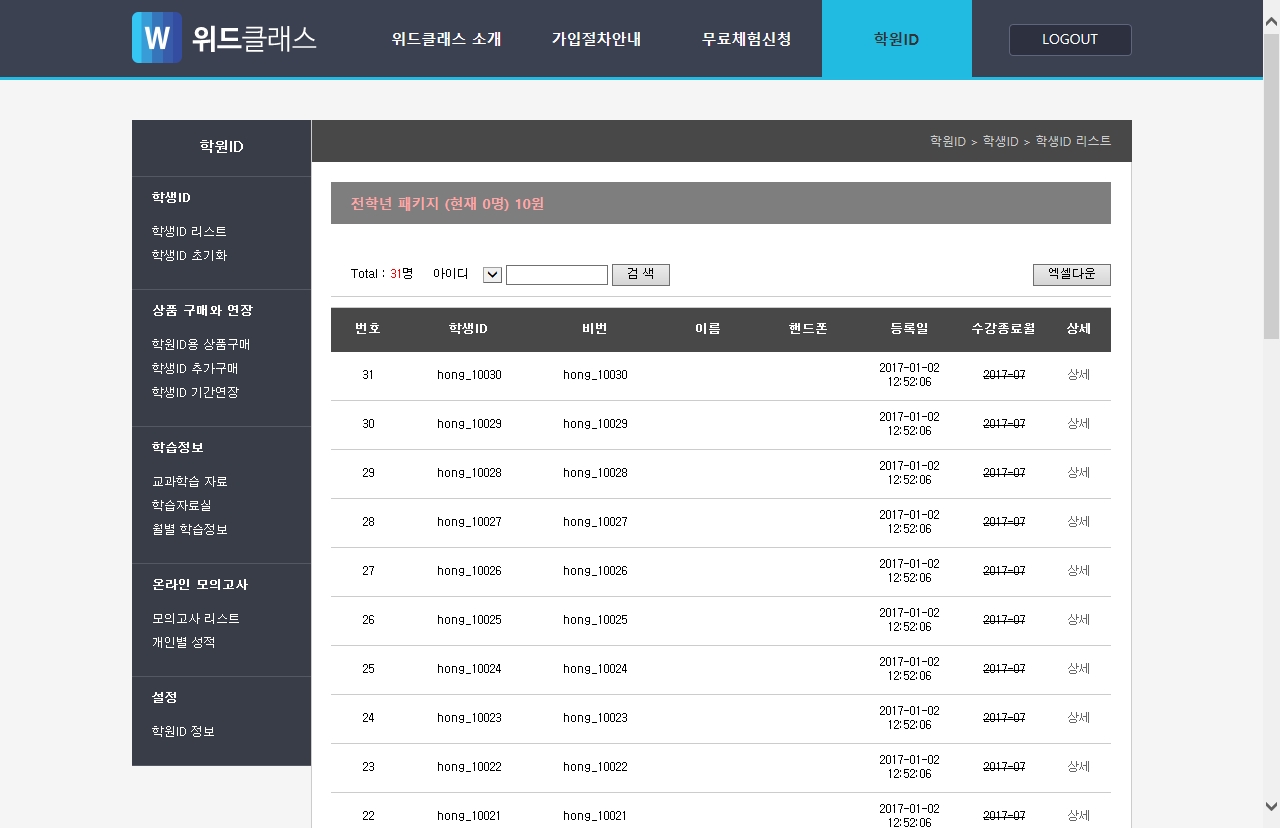
Task: Click 학생ID 리스트 in the breadcrumb
Action: (x=1073, y=142)
